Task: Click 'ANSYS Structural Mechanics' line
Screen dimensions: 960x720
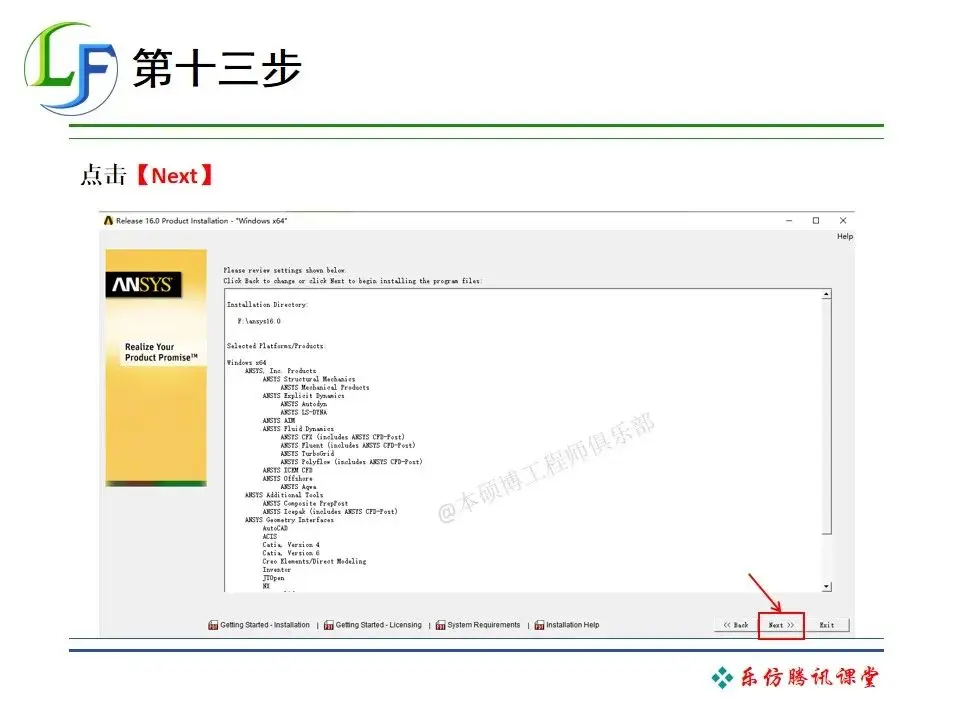Action: point(309,380)
